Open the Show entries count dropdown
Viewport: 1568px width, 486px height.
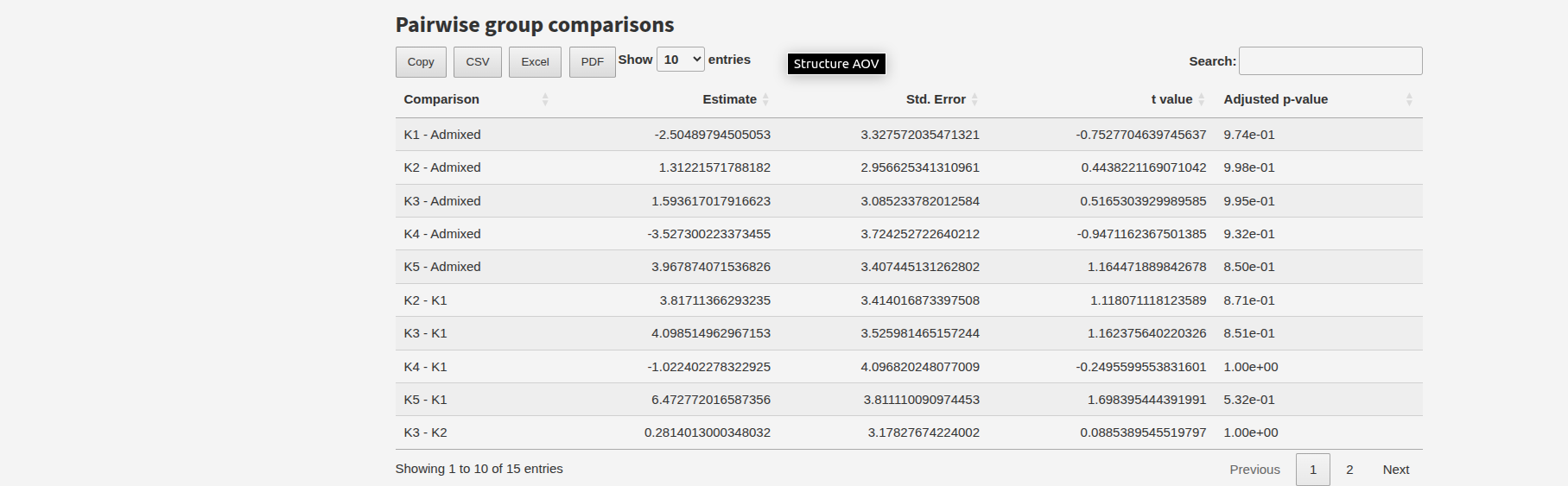pyautogui.click(x=681, y=60)
